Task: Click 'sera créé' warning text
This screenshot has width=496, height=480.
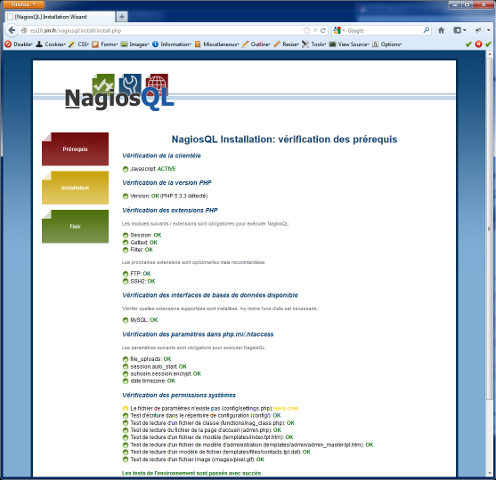Action: [286, 408]
